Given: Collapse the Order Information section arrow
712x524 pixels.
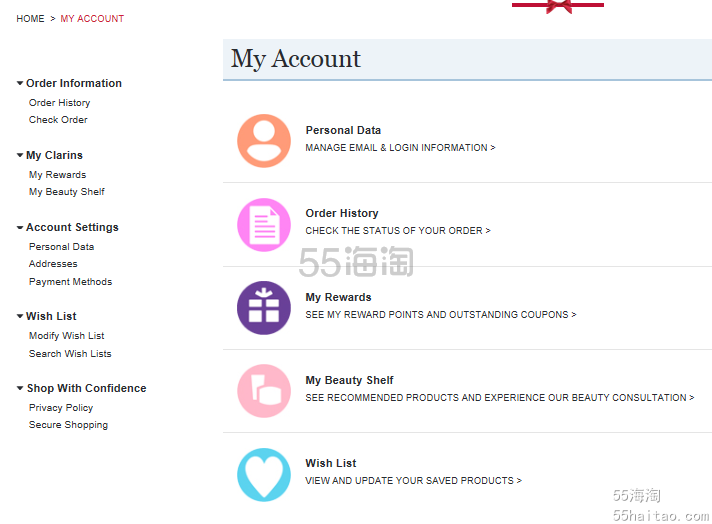Looking at the screenshot, I should (x=20, y=83).
